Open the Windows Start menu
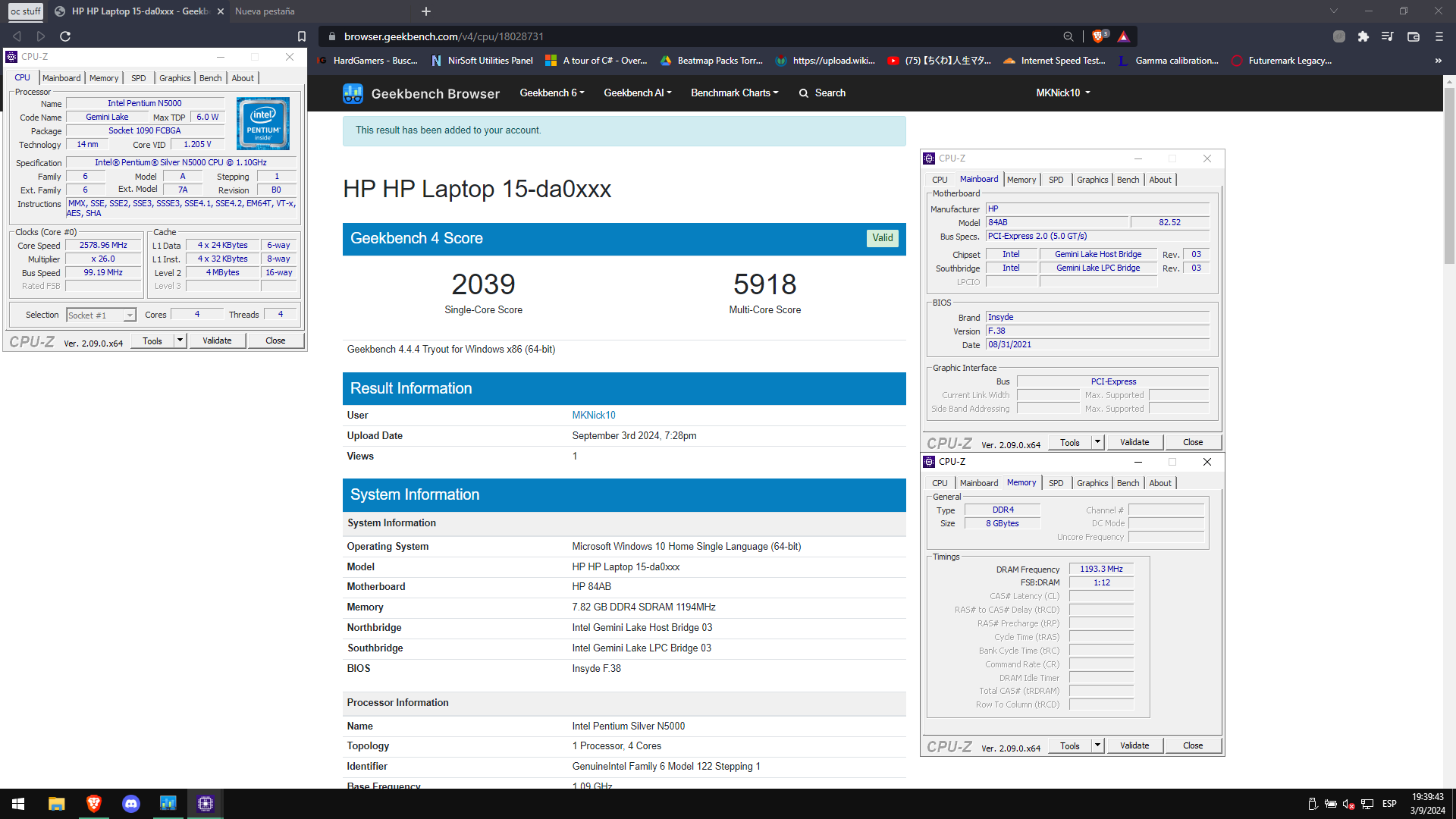This screenshot has width=1456, height=819. click(x=18, y=804)
